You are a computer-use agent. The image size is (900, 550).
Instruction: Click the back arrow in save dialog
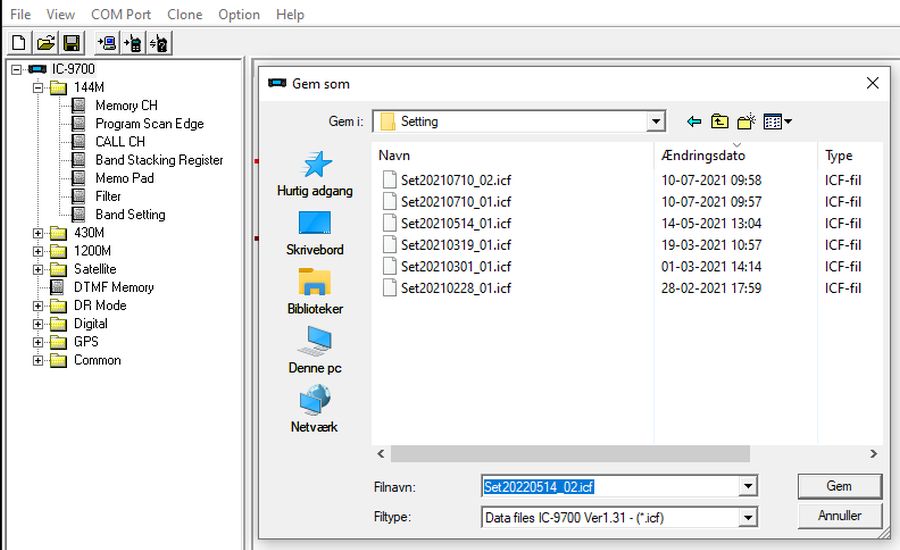(x=694, y=121)
